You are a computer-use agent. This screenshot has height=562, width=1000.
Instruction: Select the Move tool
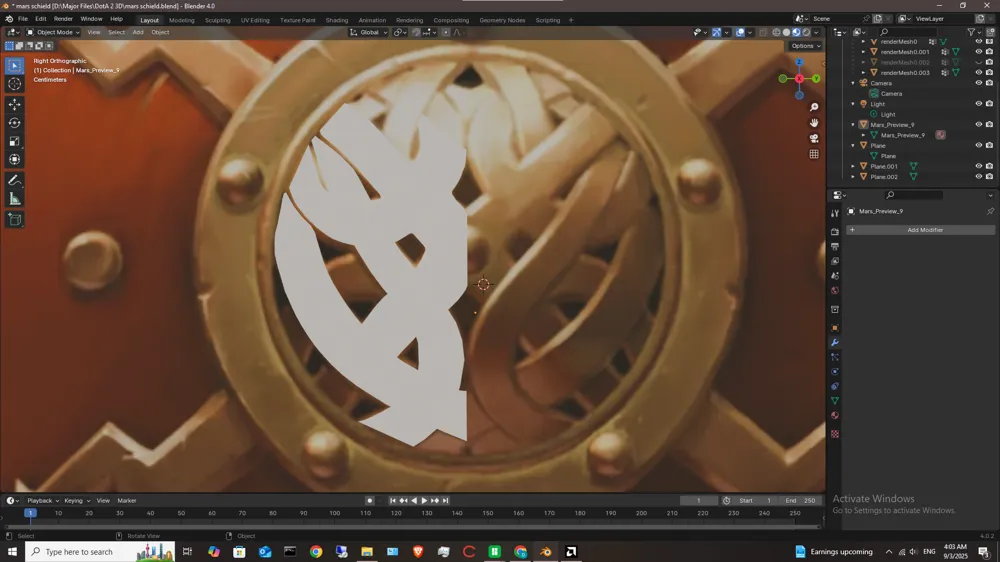(15, 104)
